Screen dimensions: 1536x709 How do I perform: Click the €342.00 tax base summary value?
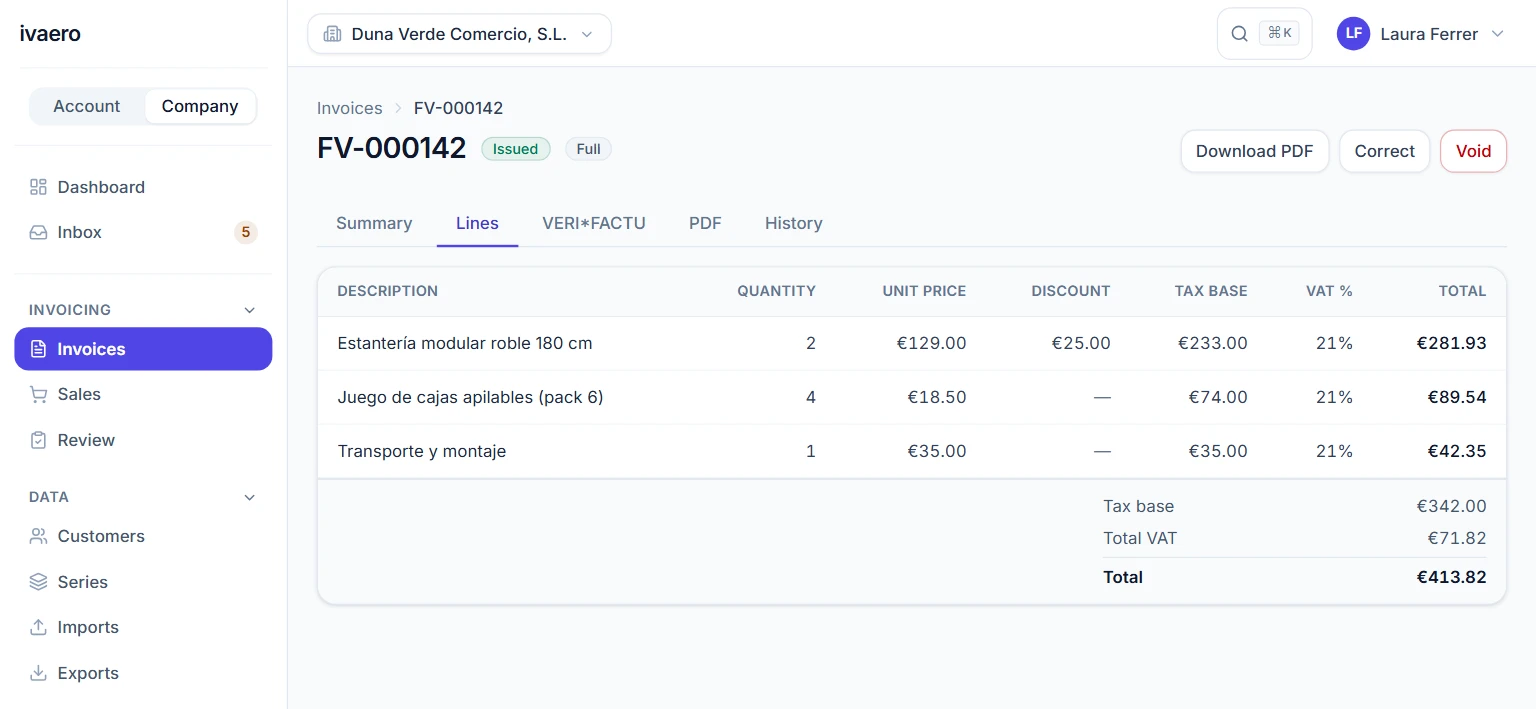point(1452,506)
